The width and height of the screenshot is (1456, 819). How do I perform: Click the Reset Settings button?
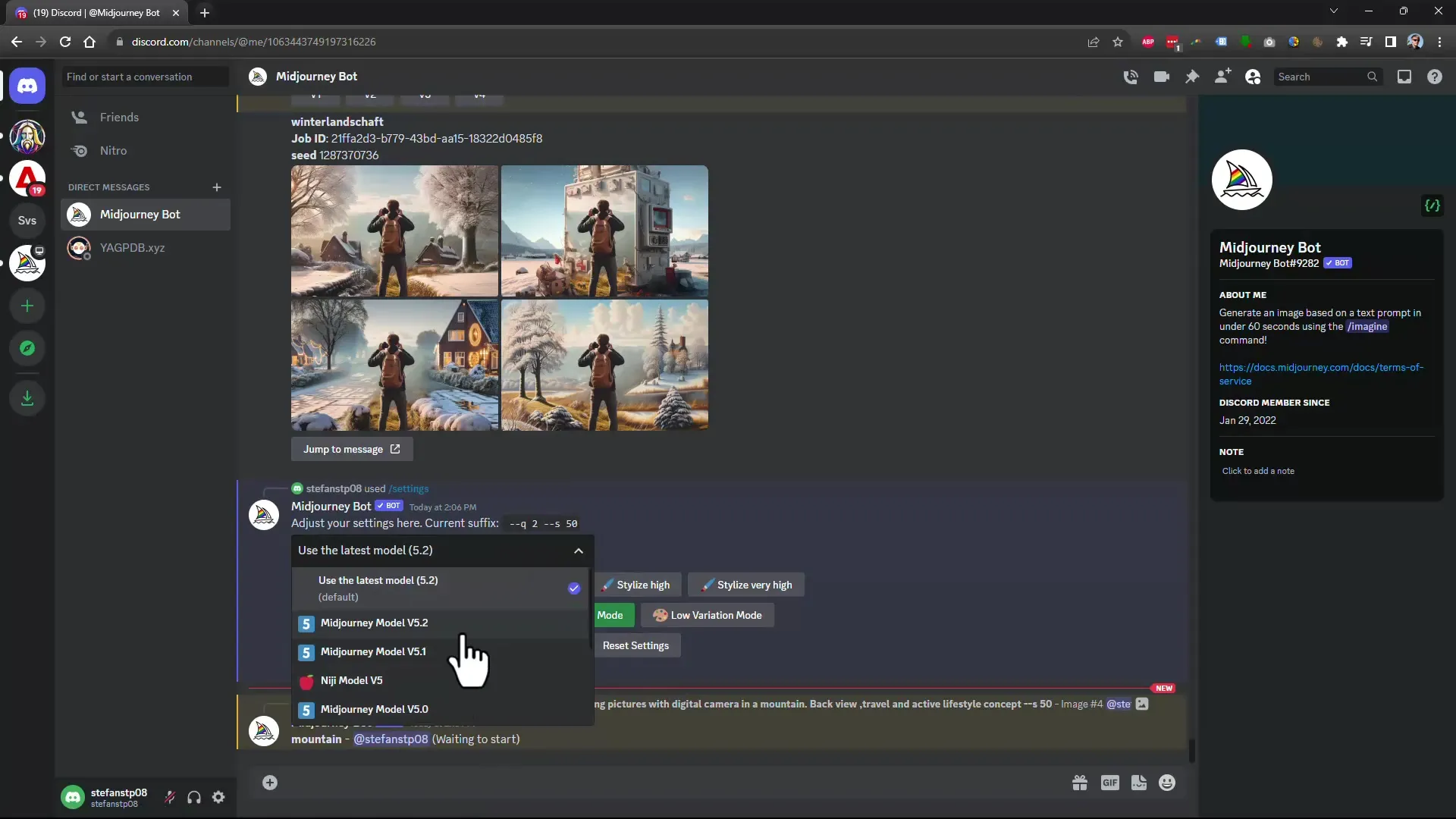636,645
